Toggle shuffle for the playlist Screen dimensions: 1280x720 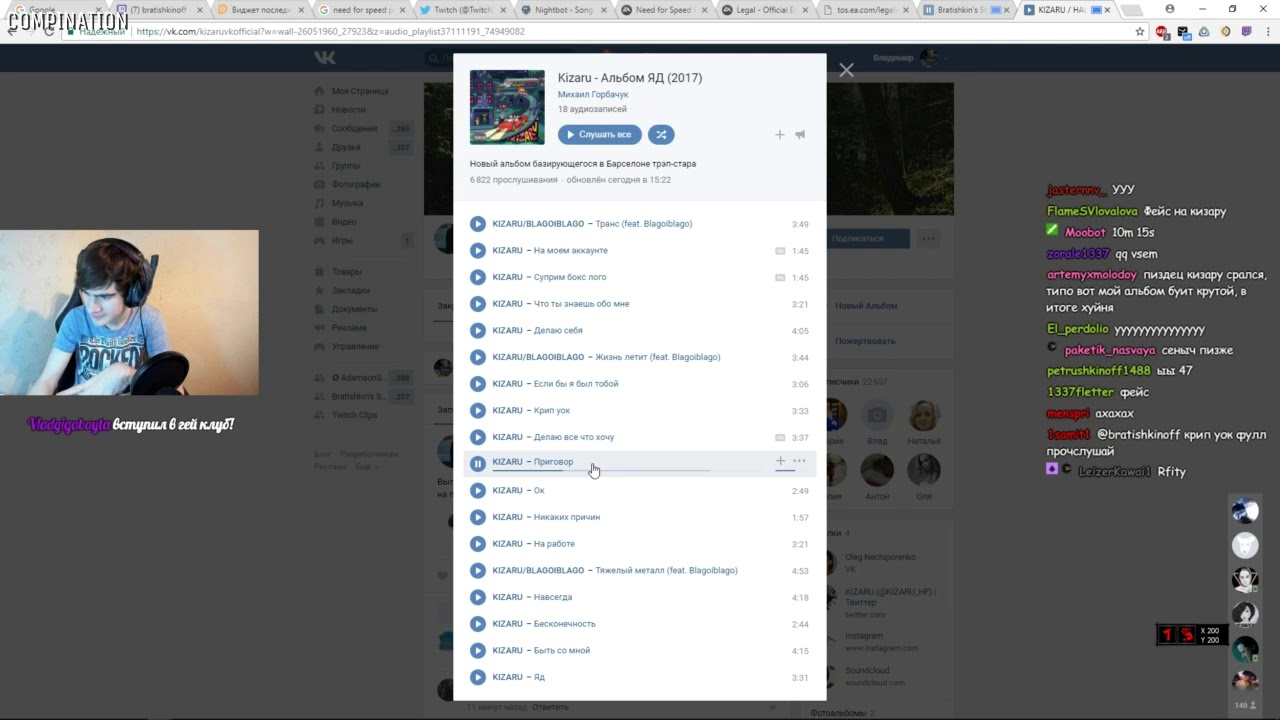pyautogui.click(x=661, y=135)
